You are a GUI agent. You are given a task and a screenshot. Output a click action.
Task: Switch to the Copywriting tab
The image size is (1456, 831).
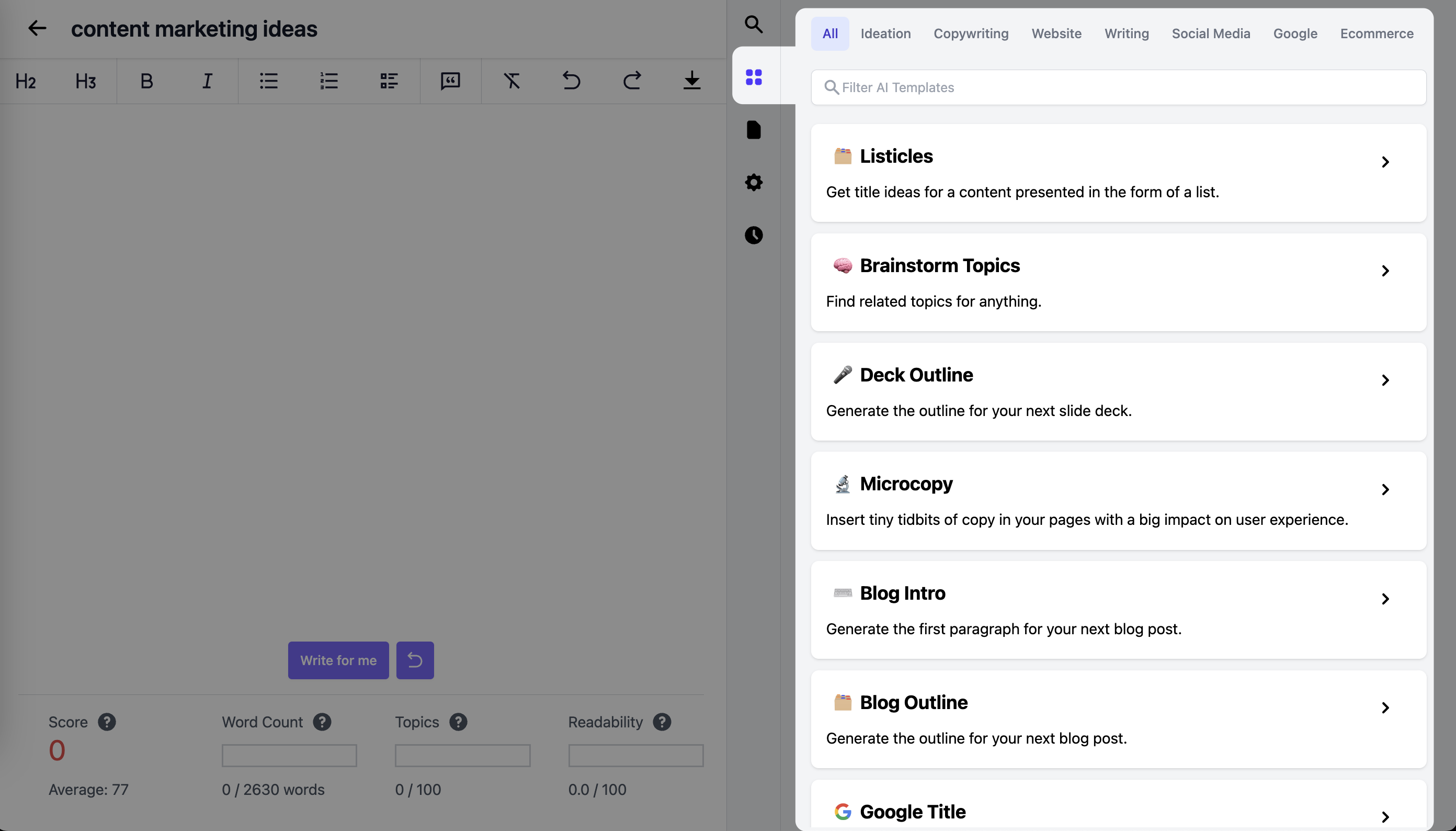click(971, 33)
